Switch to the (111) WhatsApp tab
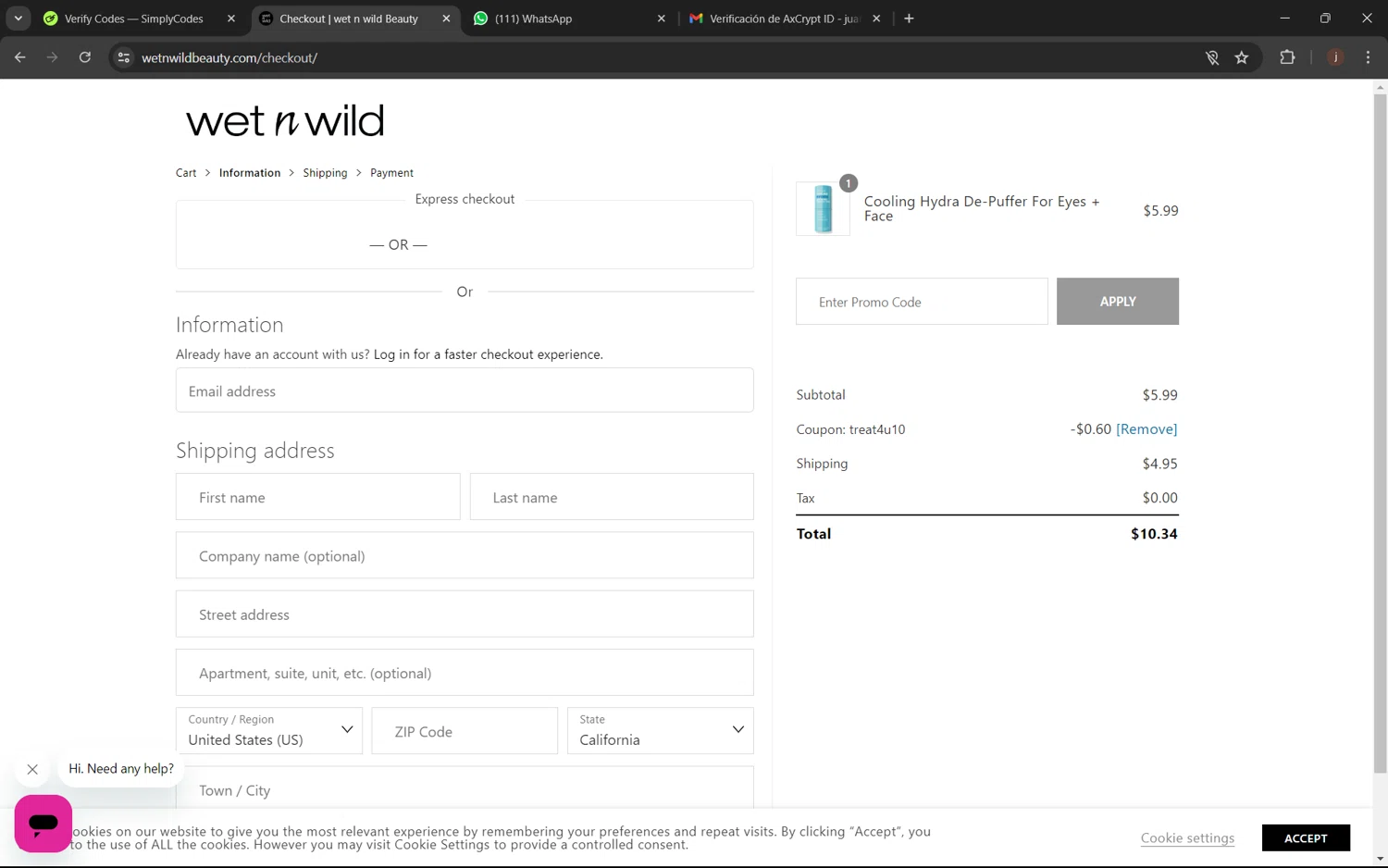The height and width of the screenshot is (868, 1388). 533,19
